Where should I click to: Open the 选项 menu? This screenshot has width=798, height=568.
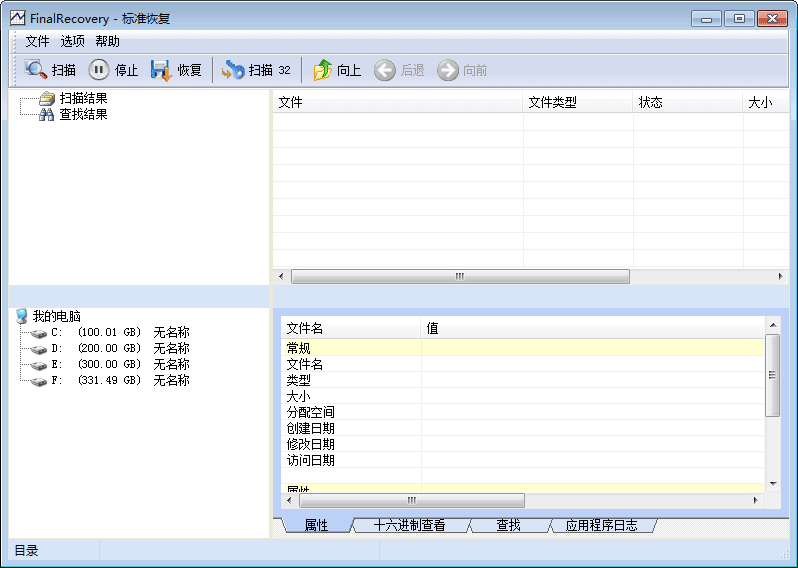coord(72,41)
